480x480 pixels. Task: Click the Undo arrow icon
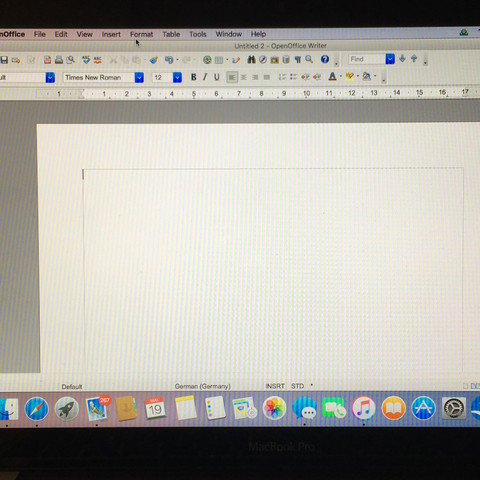tap(169, 60)
